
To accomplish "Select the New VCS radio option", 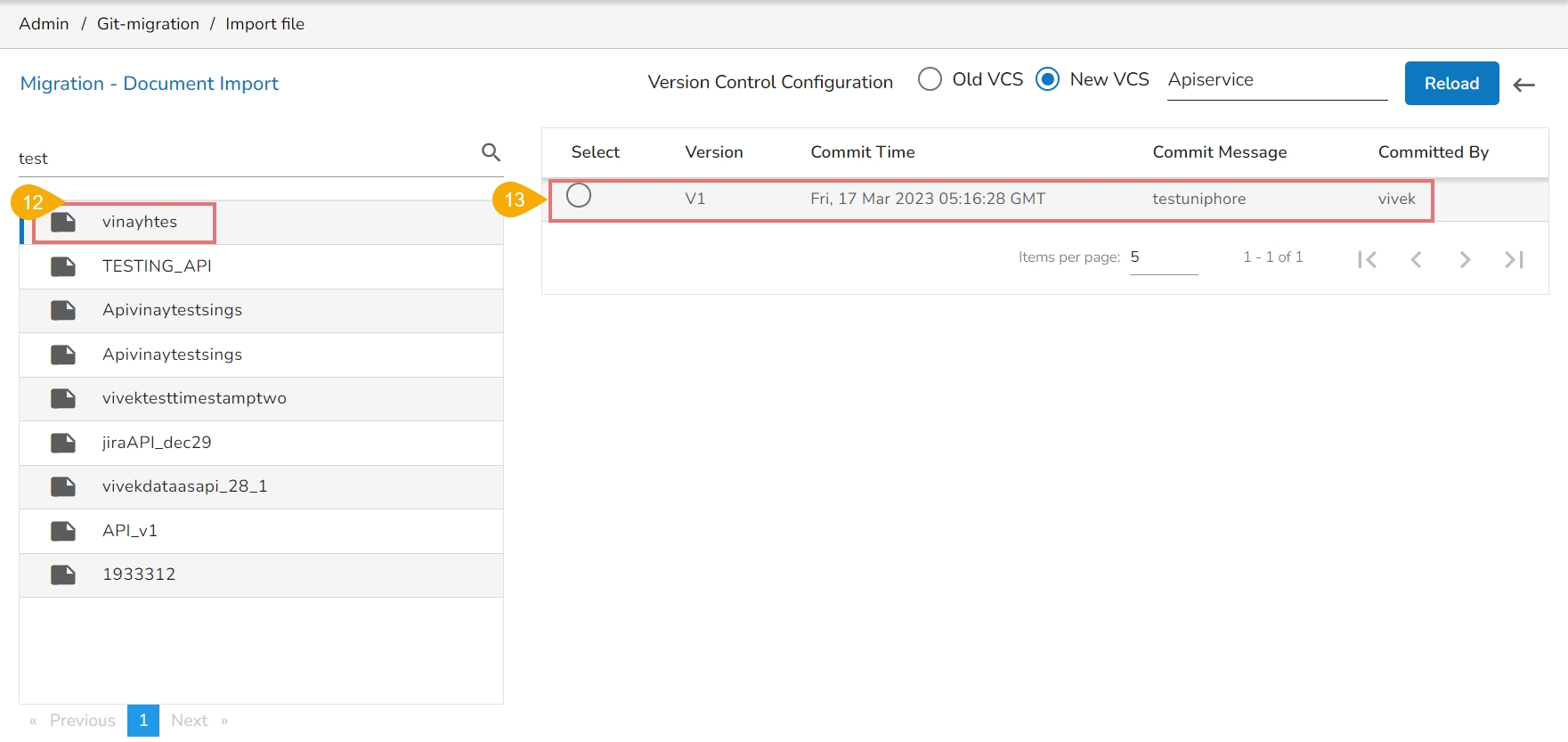I will [1048, 79].
